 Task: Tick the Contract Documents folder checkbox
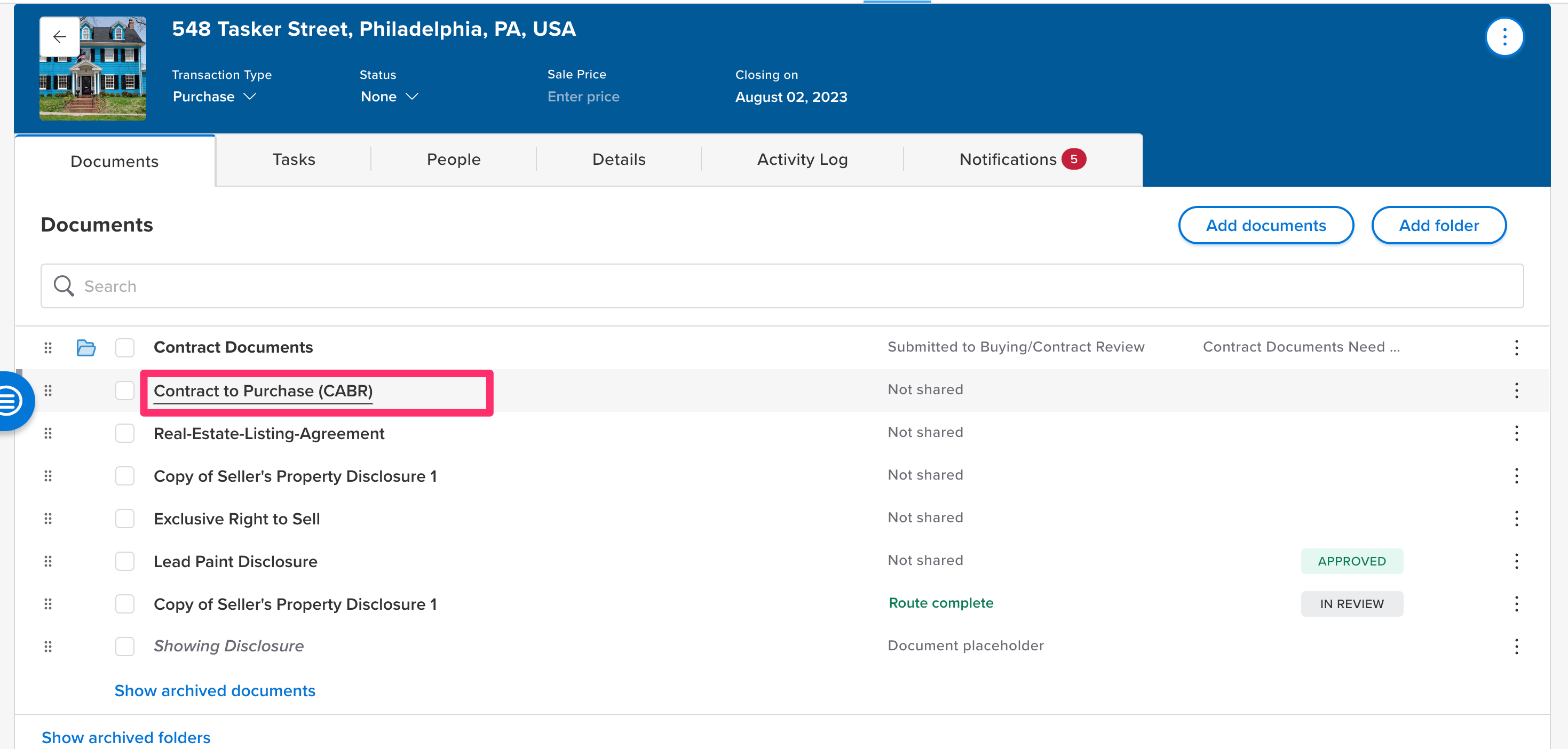125,347
